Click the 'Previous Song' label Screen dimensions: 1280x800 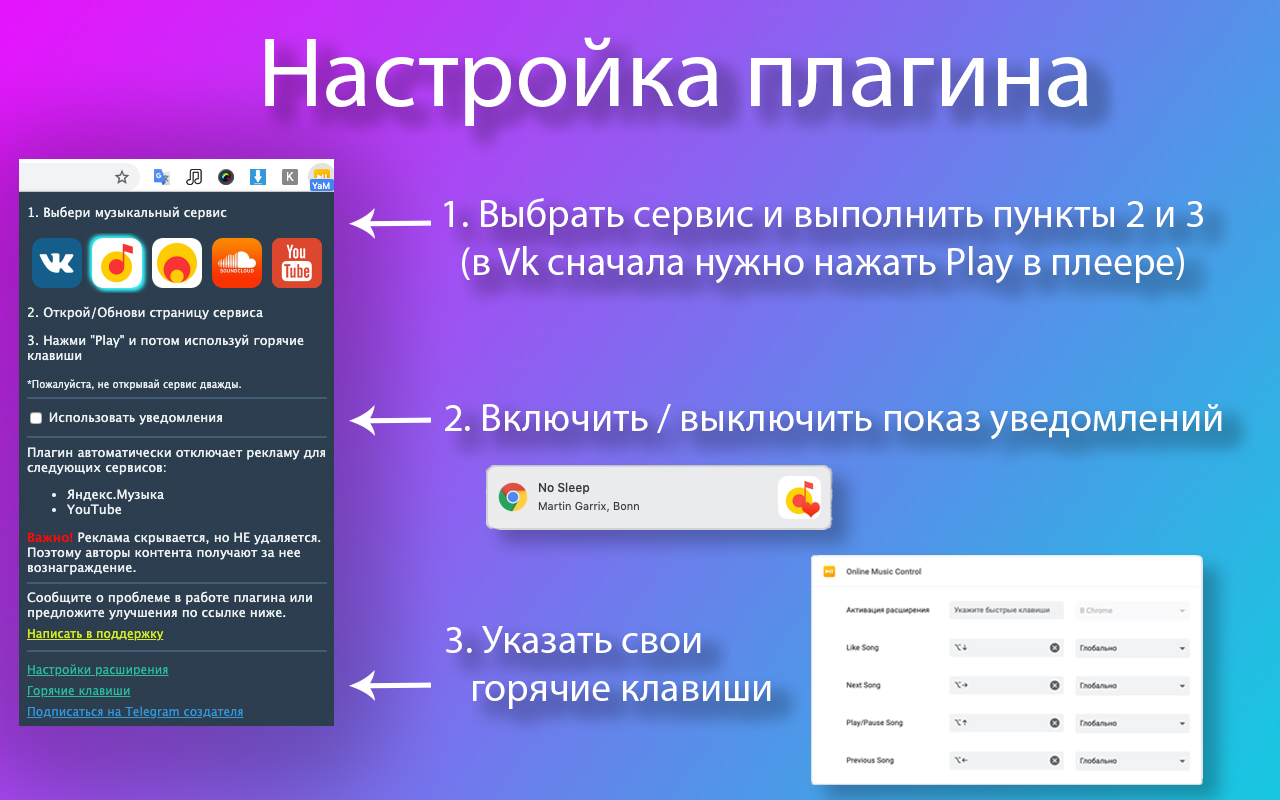(x=870, y=761)
